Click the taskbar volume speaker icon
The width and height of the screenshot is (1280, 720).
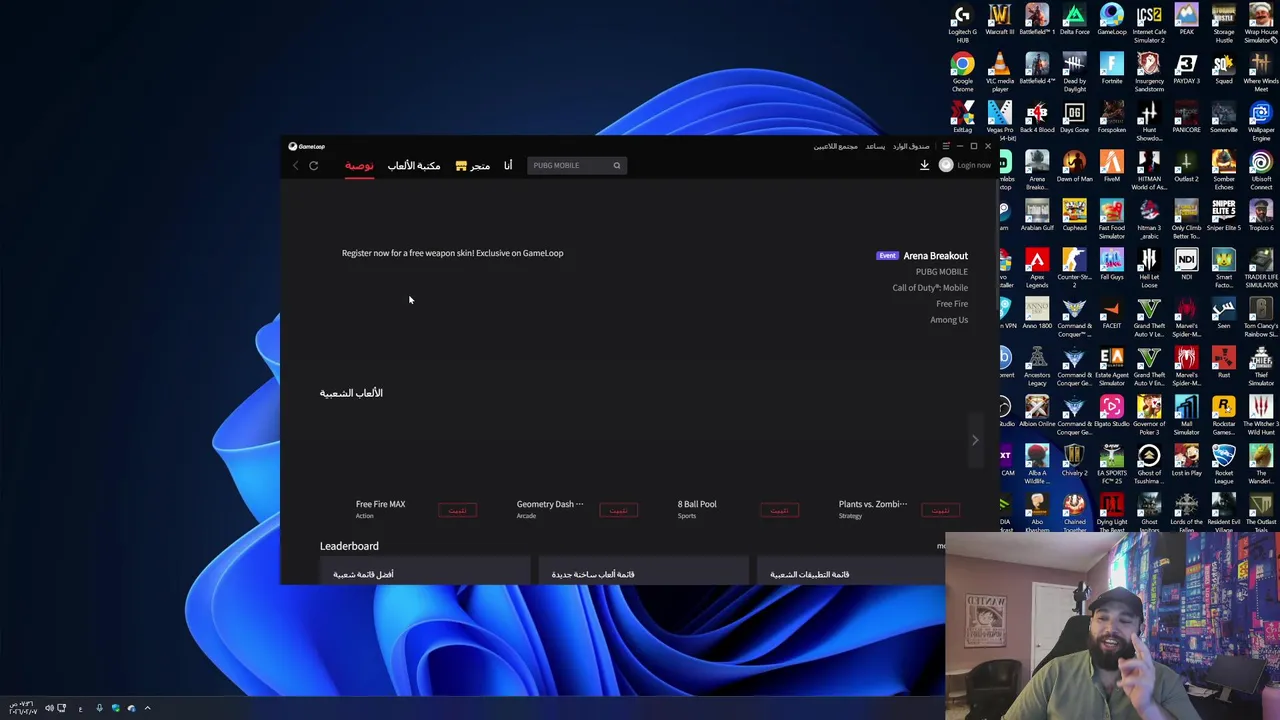pyautogui.click(x=49, y=708)
